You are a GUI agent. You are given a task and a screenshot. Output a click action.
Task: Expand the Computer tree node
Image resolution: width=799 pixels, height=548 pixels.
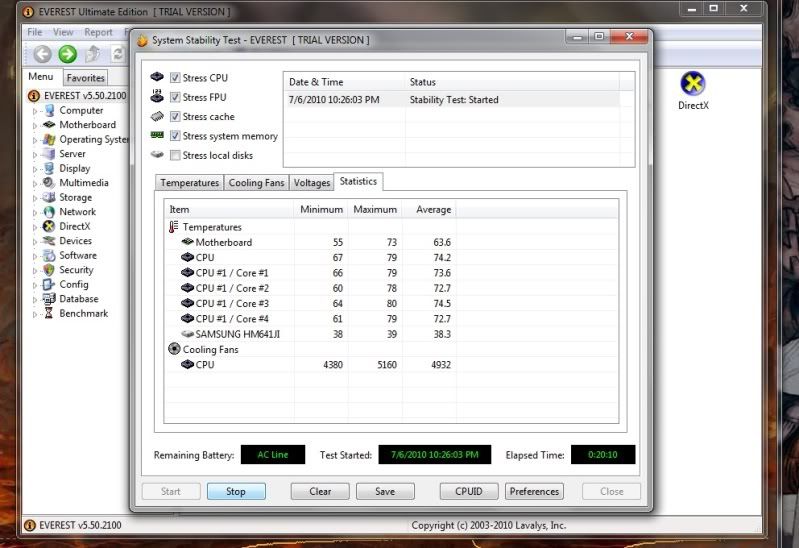click(35, 111)
